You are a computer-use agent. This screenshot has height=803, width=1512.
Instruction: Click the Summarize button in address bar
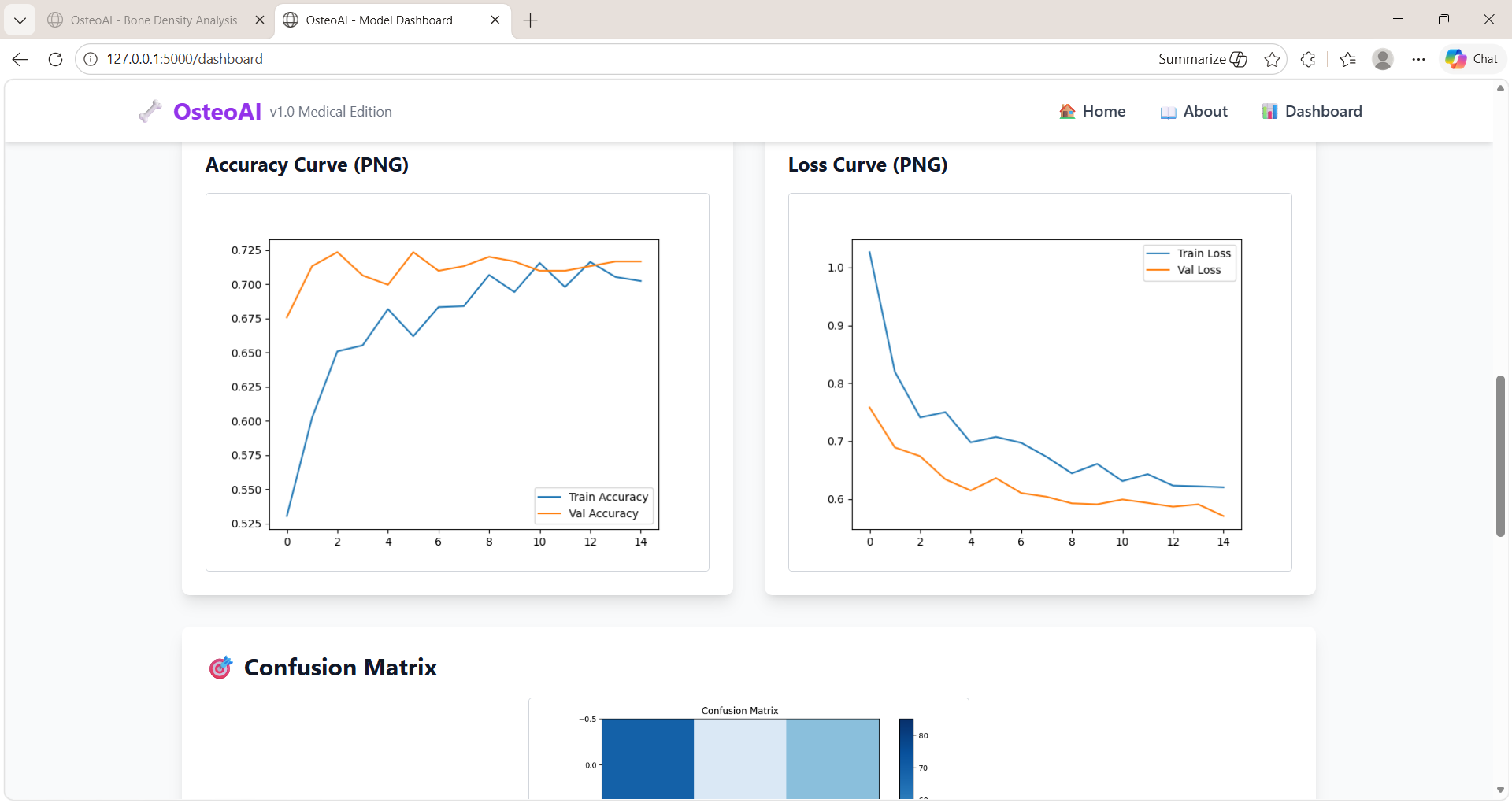pos(1203,59)
